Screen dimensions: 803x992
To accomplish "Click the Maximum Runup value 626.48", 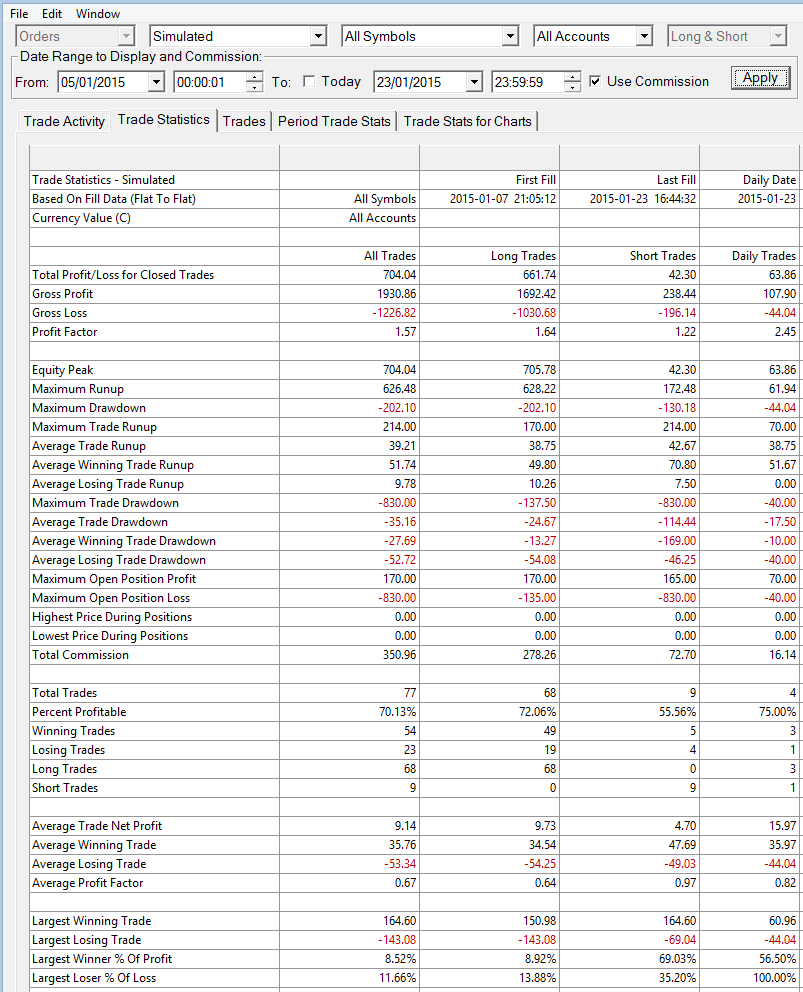I will click(x=399, y=388).
